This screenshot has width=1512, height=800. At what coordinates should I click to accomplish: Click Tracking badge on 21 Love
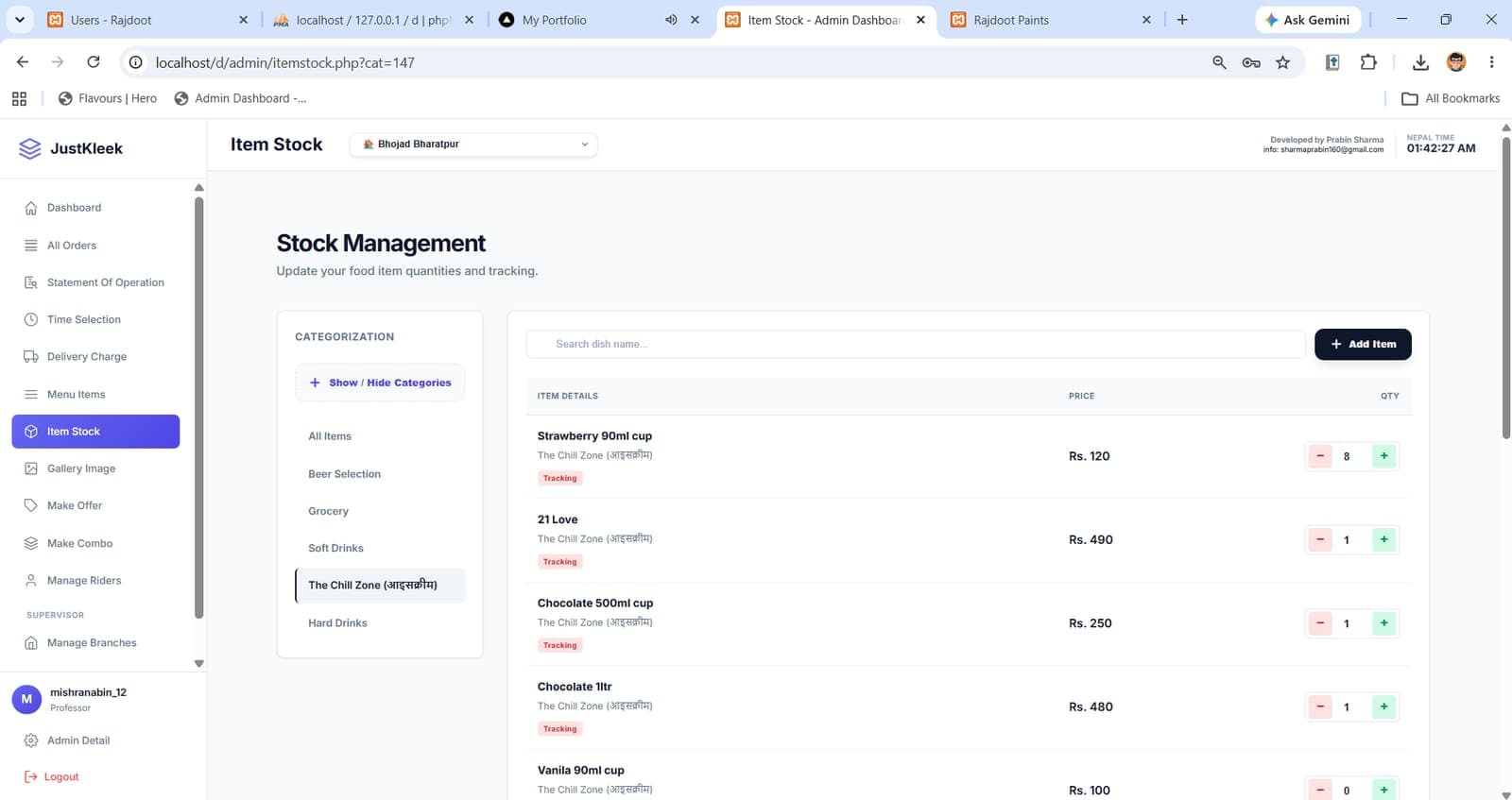click(560, 562)
